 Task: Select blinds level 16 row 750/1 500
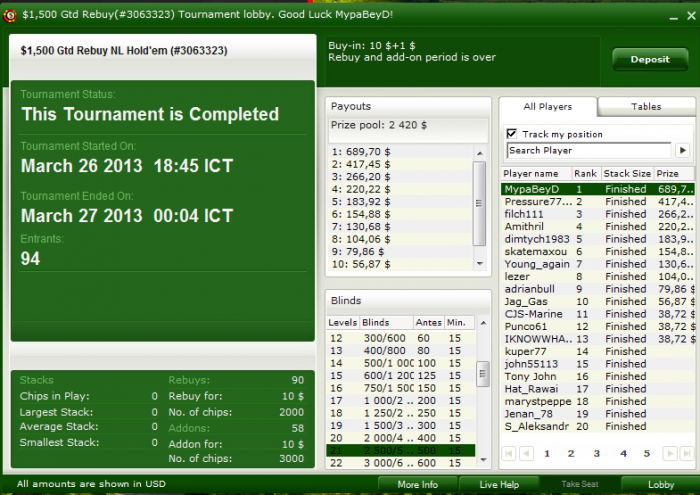[x=401, y=388]
